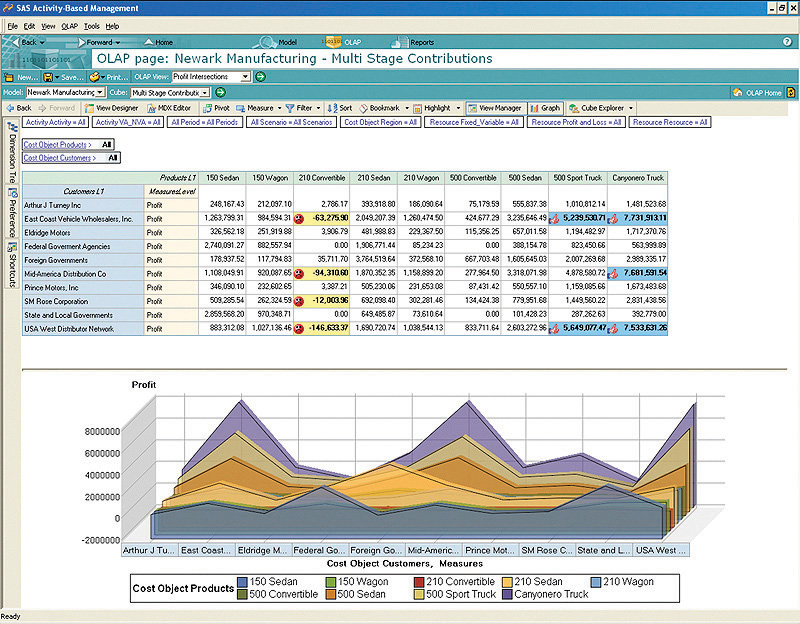Click the Resource Profit and Loss slicer
The height and width of the screenshot is (624, 800).
(576, 122)
